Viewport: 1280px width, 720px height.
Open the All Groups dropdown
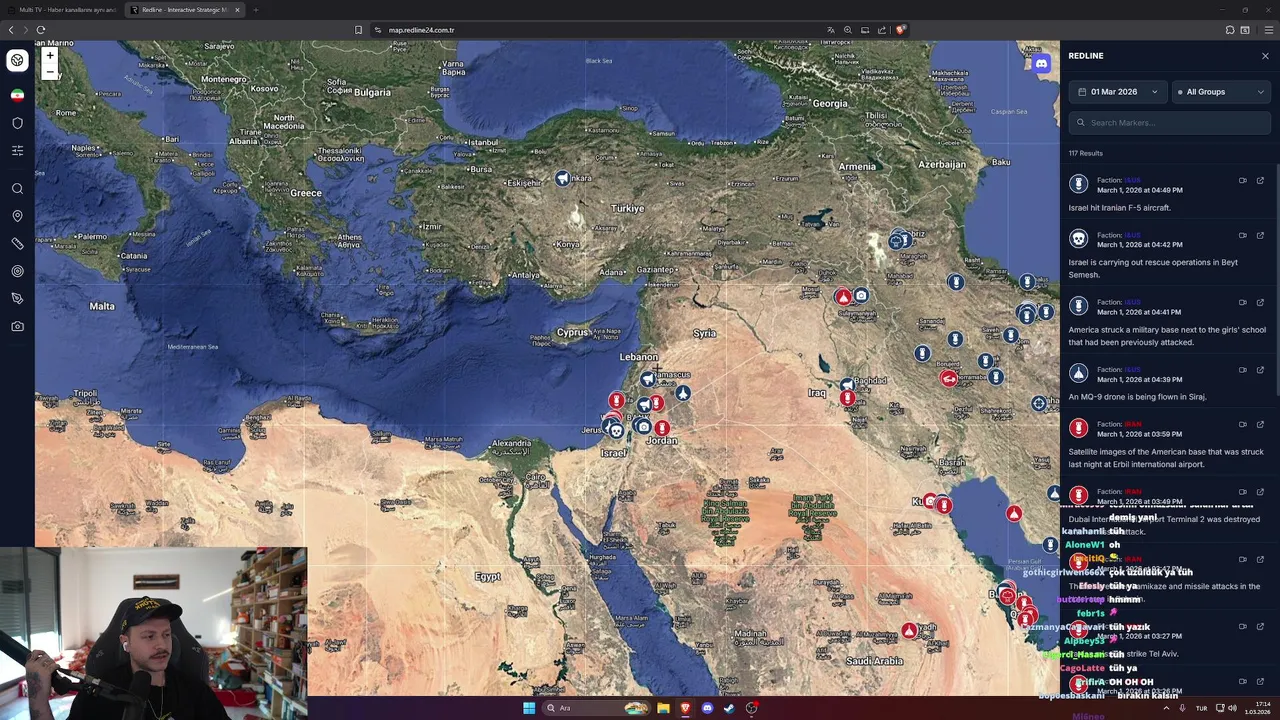(1221, 92)
